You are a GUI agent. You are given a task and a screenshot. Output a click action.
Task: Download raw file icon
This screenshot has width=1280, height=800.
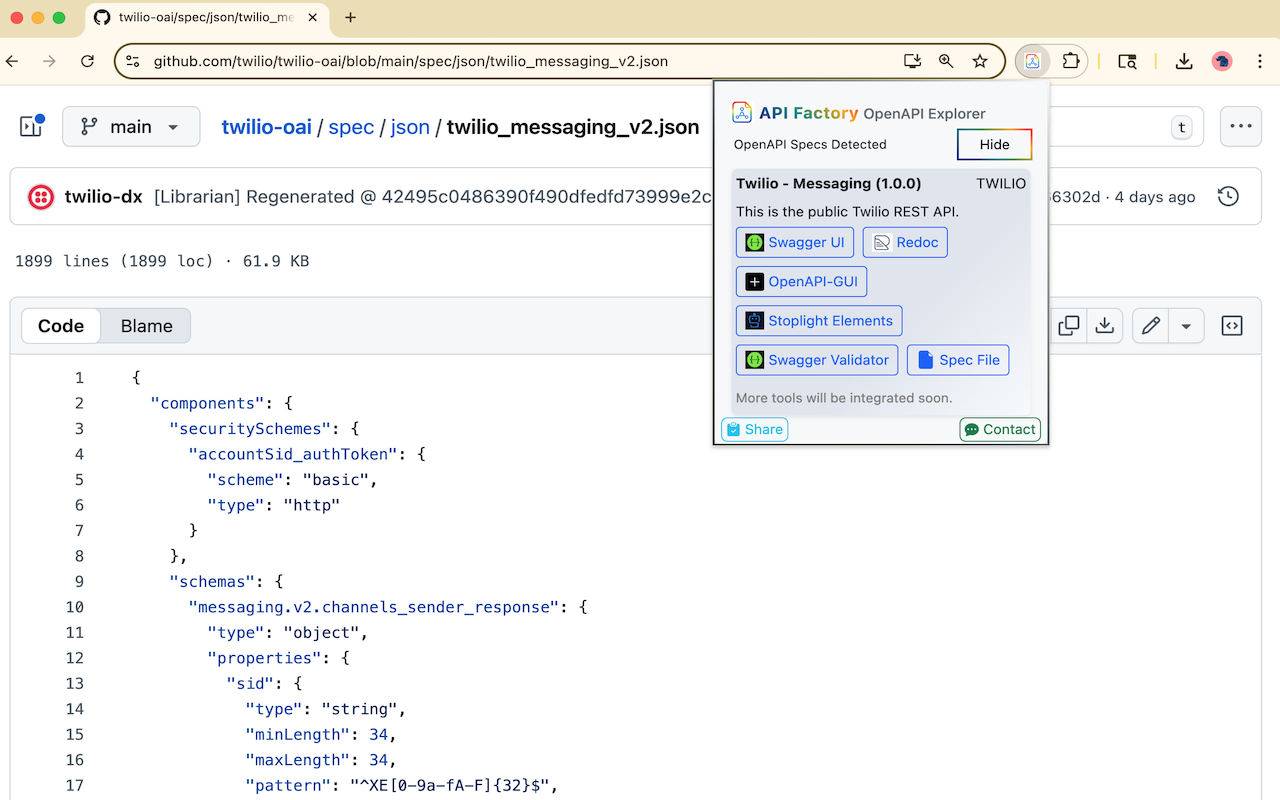1104,326
